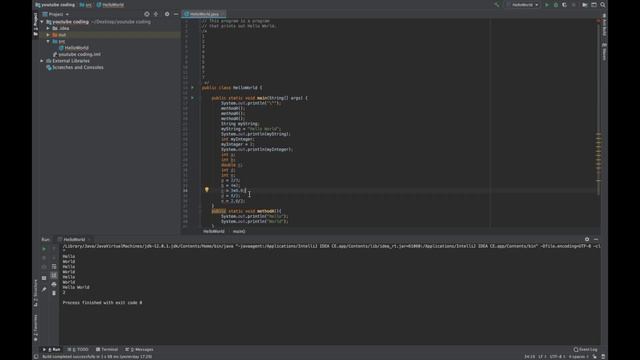The height and width of the screenshot is (360, 640).
Task: Toggle scroll to end in Run console
Action: point(54,276)
